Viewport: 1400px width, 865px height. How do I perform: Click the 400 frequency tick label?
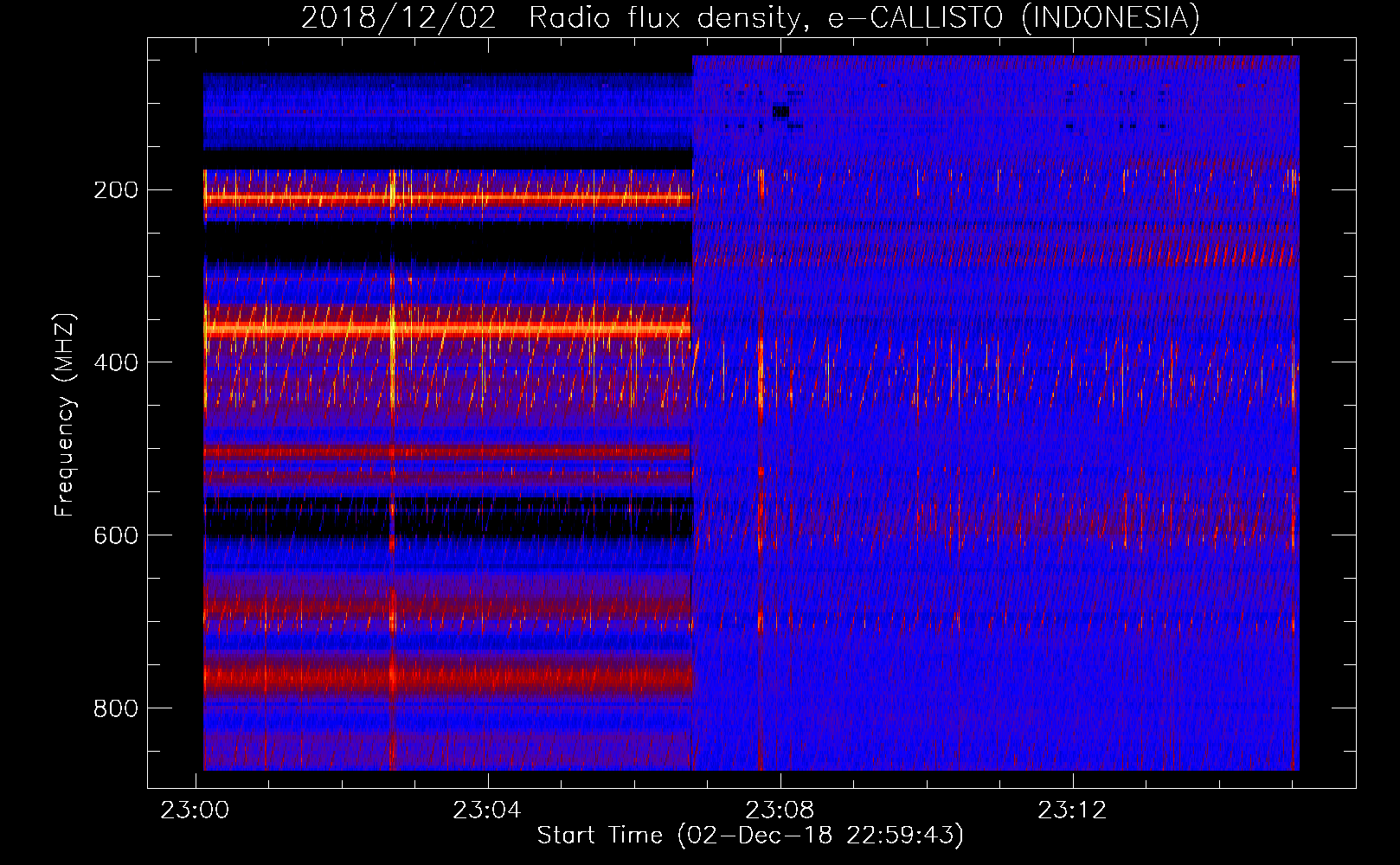tap(115, 362)
